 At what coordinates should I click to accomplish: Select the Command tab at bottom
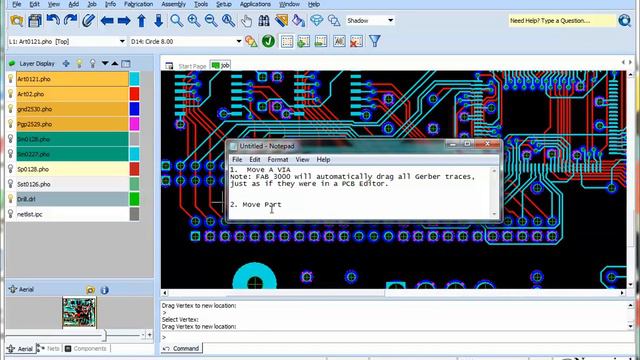(182, 349)
